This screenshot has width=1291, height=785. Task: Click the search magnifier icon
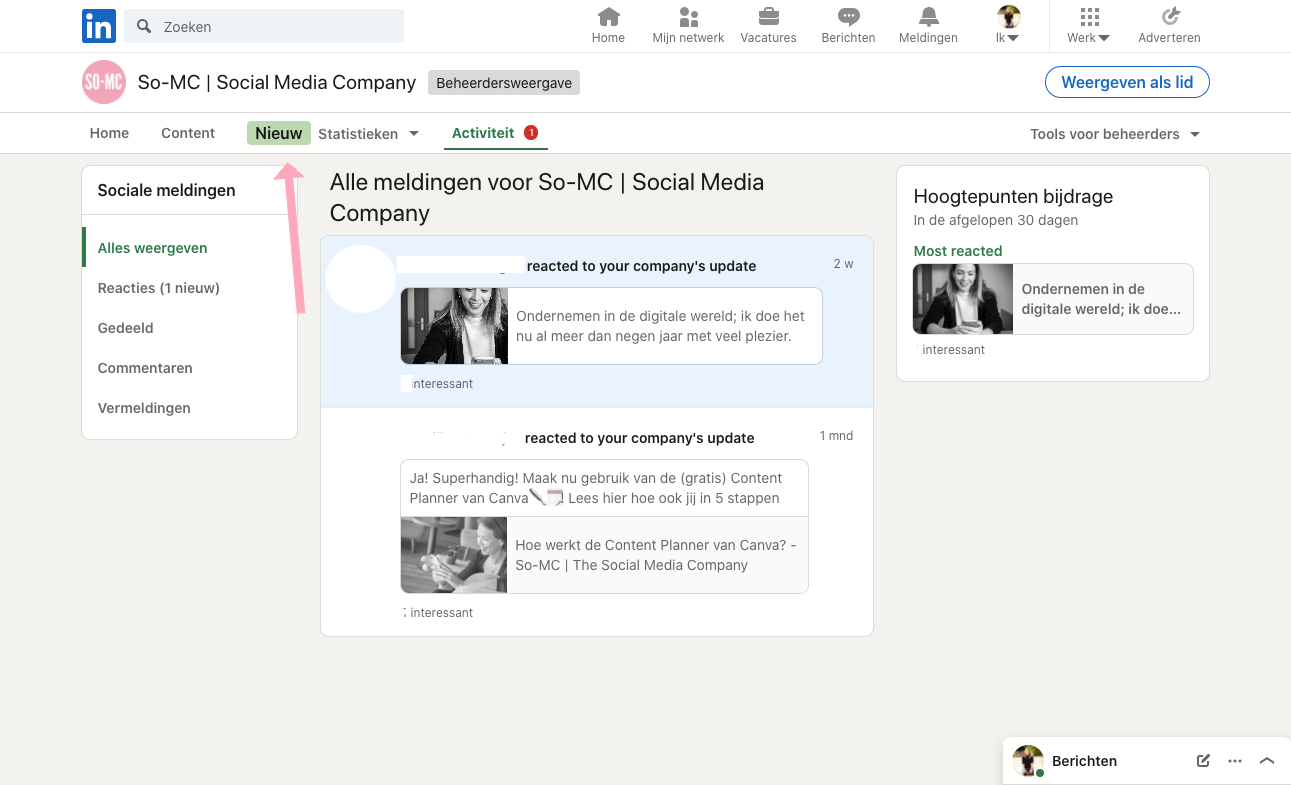144,26
